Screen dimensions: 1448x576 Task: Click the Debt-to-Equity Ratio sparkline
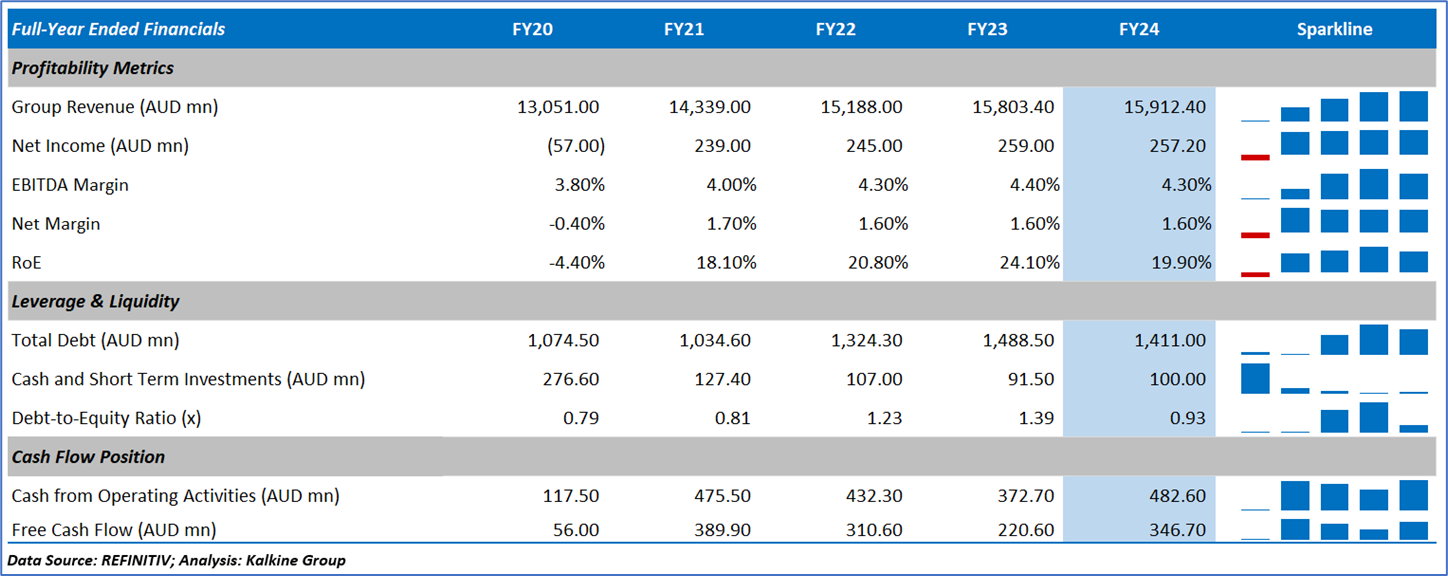point(1334,418)
